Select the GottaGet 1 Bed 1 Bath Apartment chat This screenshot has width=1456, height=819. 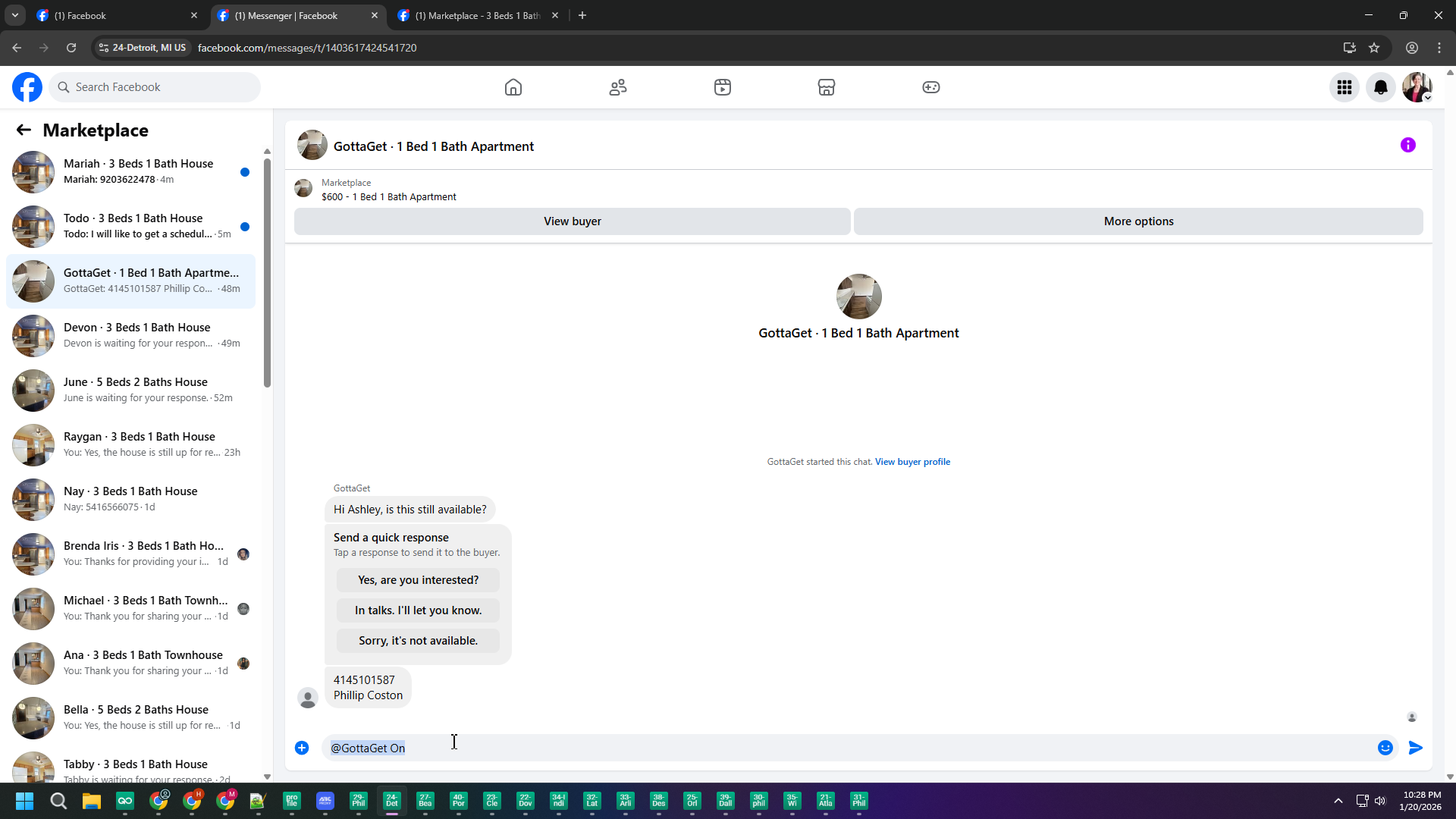130,281
